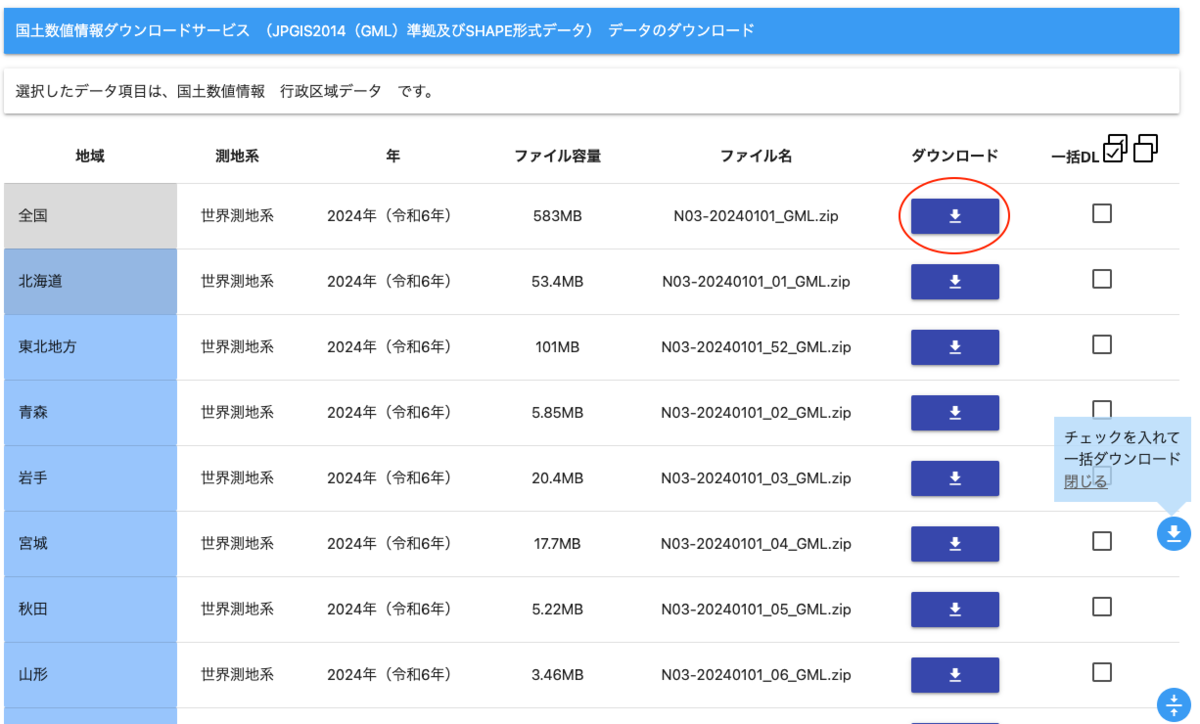Download the 秋田 data via its button
This screenshot has height=724, width=1200.
point(954,609)
